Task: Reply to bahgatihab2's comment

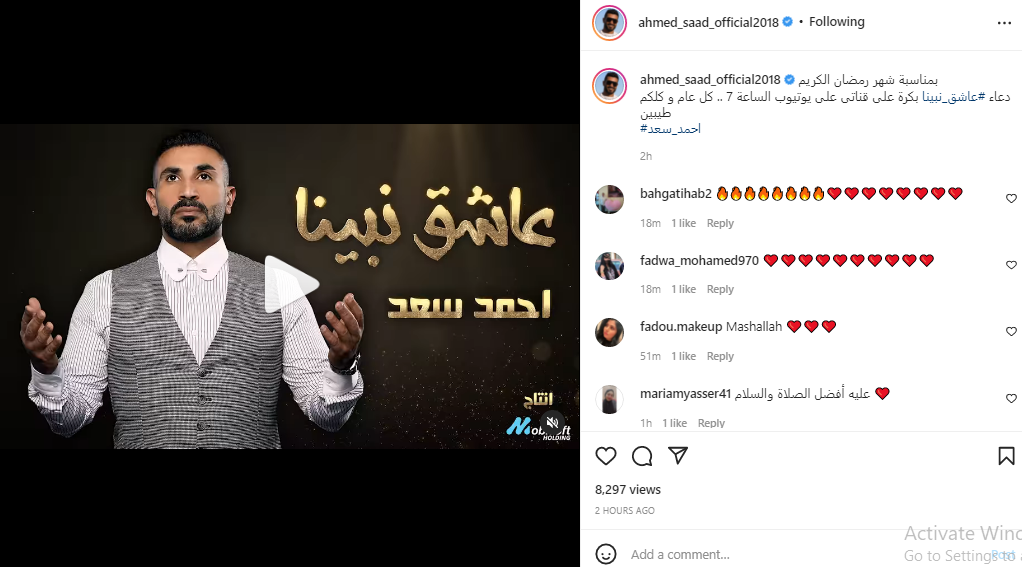Action: tap(720, 223)
